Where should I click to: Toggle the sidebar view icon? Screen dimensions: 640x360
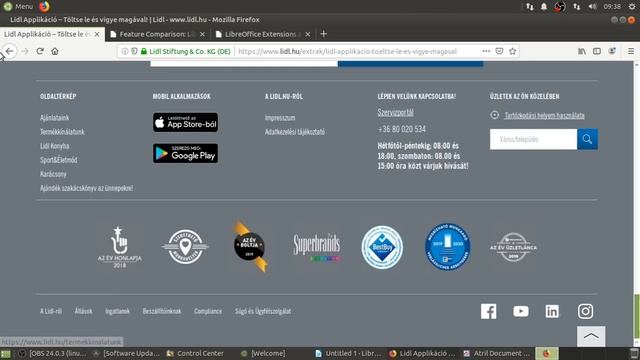coord(597,51)
